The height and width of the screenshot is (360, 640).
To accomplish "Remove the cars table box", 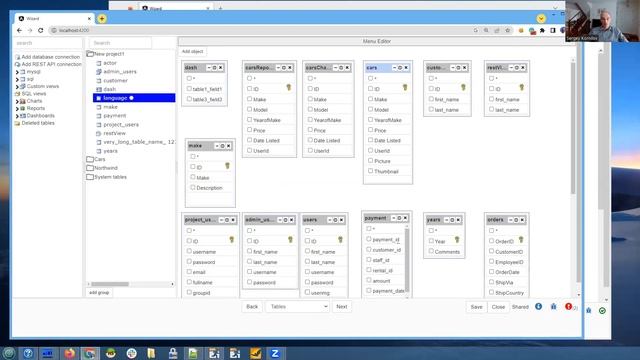I will click(x=406, y=68).
